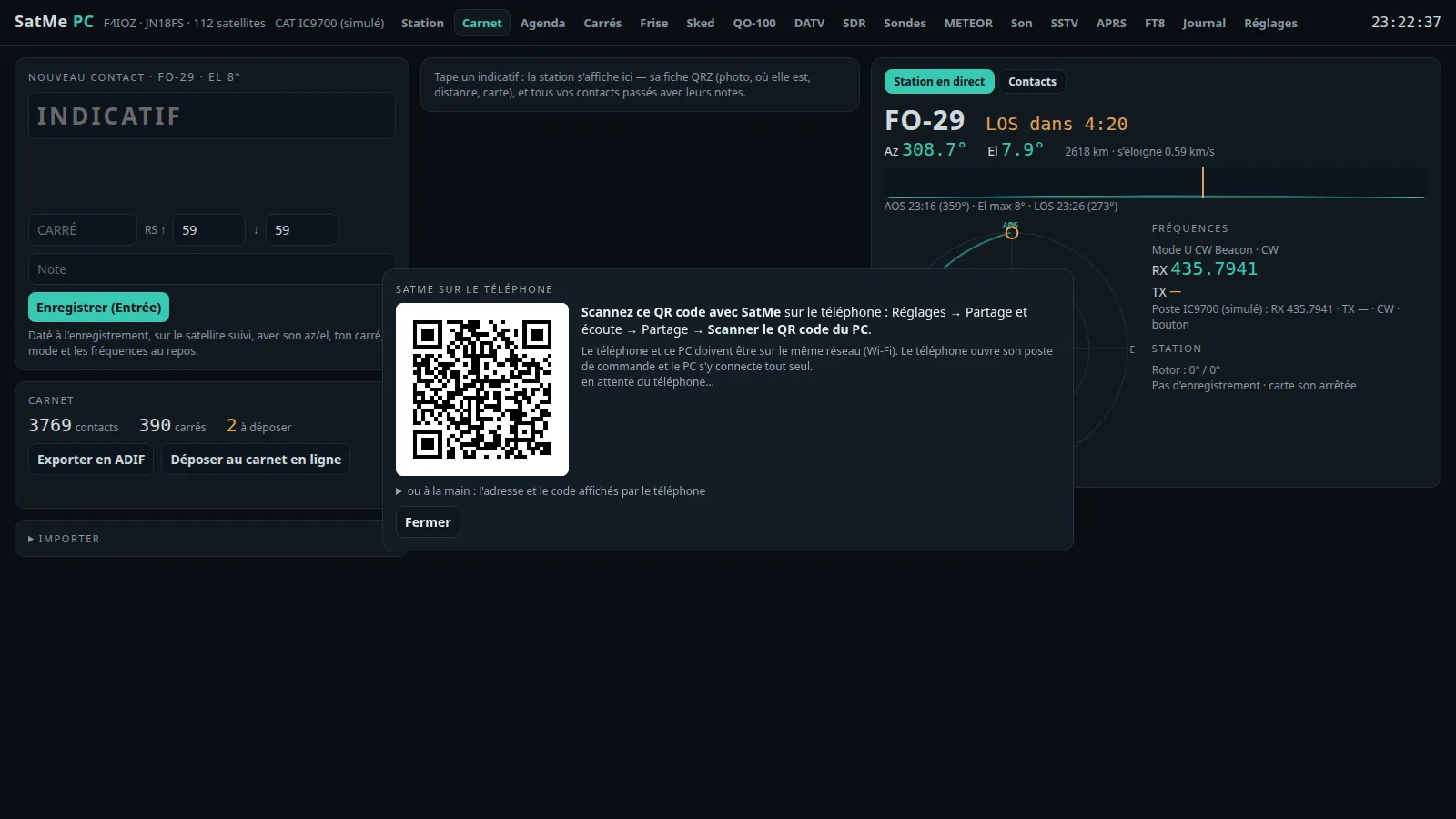Click the RS received report field

[301, 230]
